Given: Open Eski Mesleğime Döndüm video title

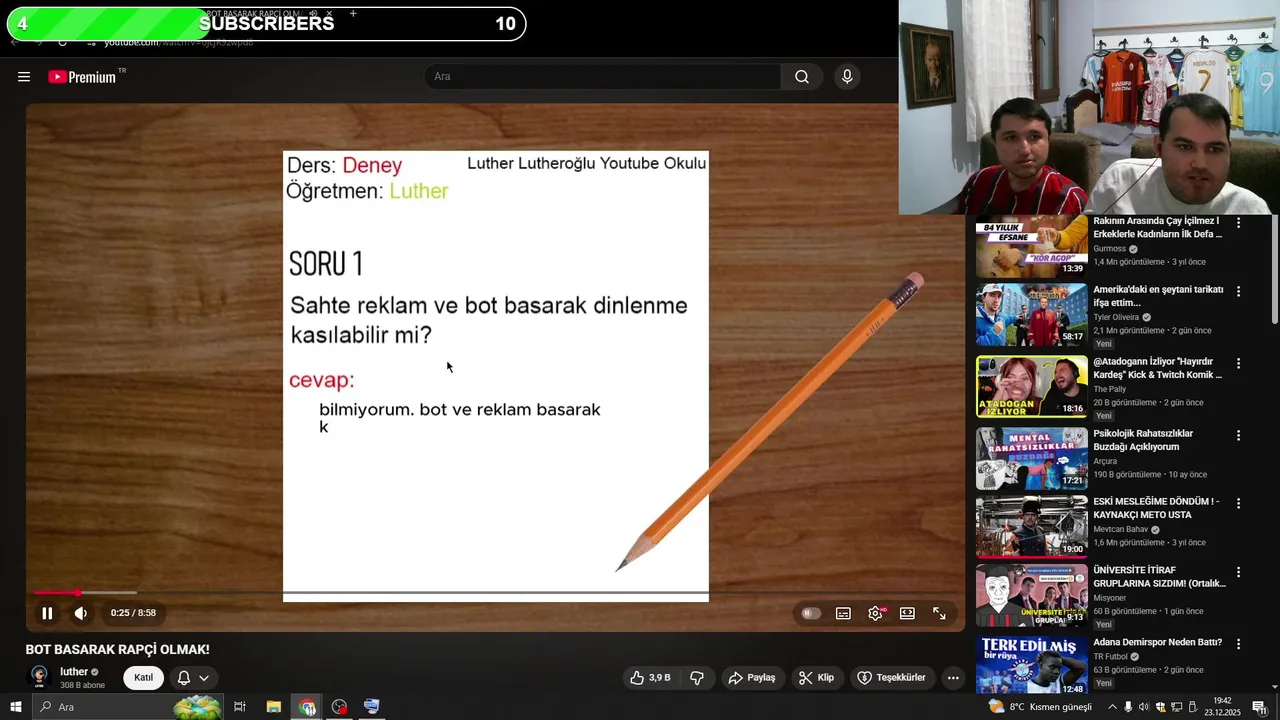Looking at the screenshot, I should point(1156,508).
